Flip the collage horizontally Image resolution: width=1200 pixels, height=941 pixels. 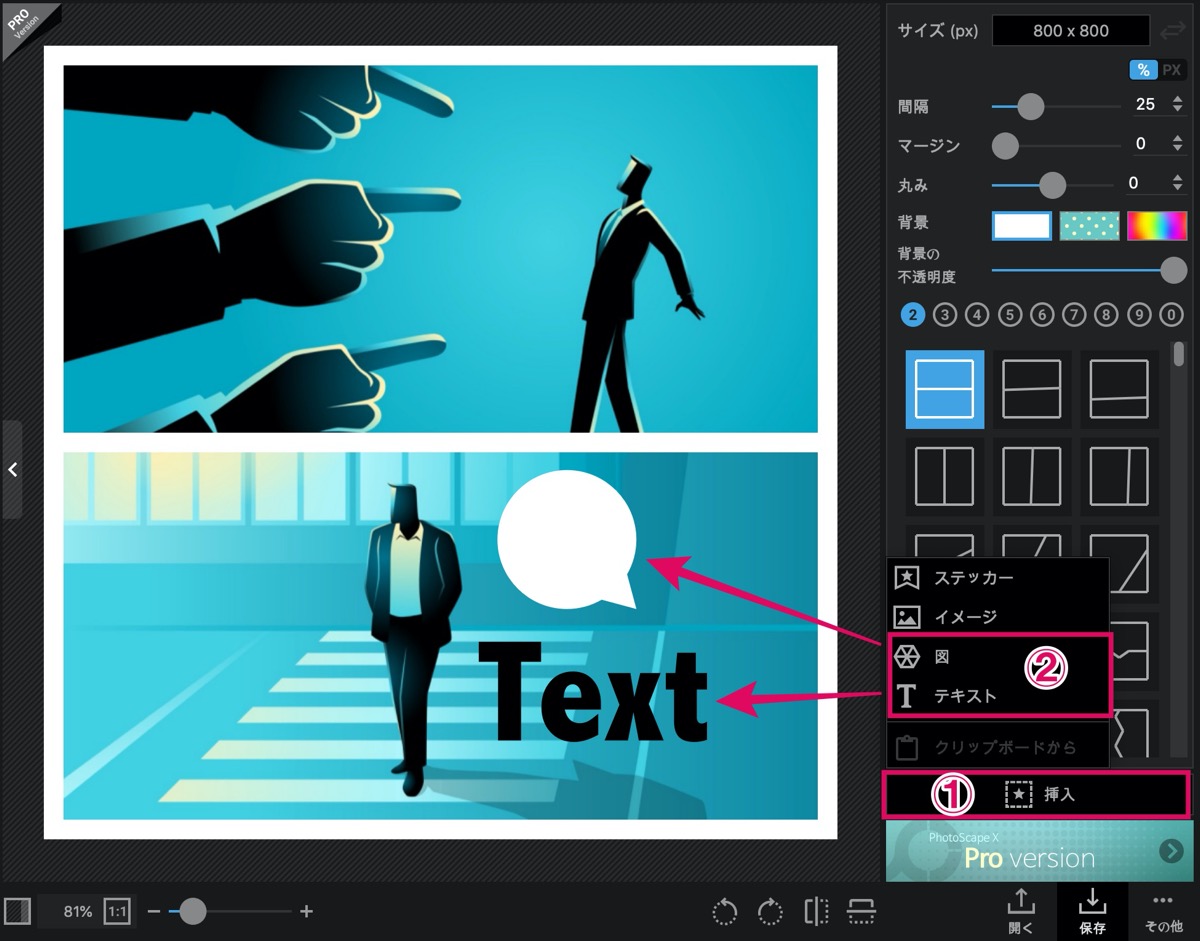(x=817, y=911)
